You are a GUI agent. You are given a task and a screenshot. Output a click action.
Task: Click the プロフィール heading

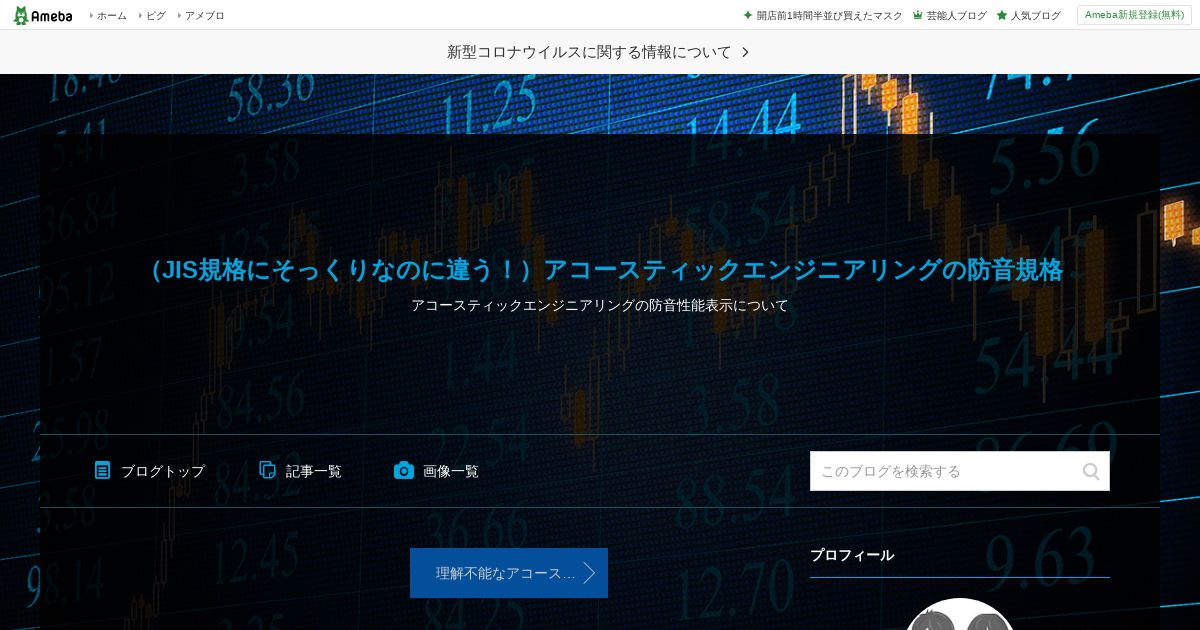coord(852,555)
